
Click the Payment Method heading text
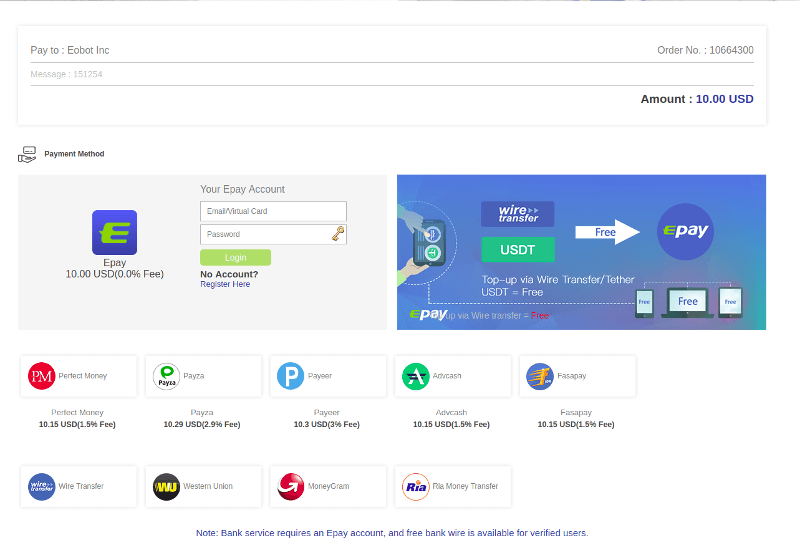(74, 154)
